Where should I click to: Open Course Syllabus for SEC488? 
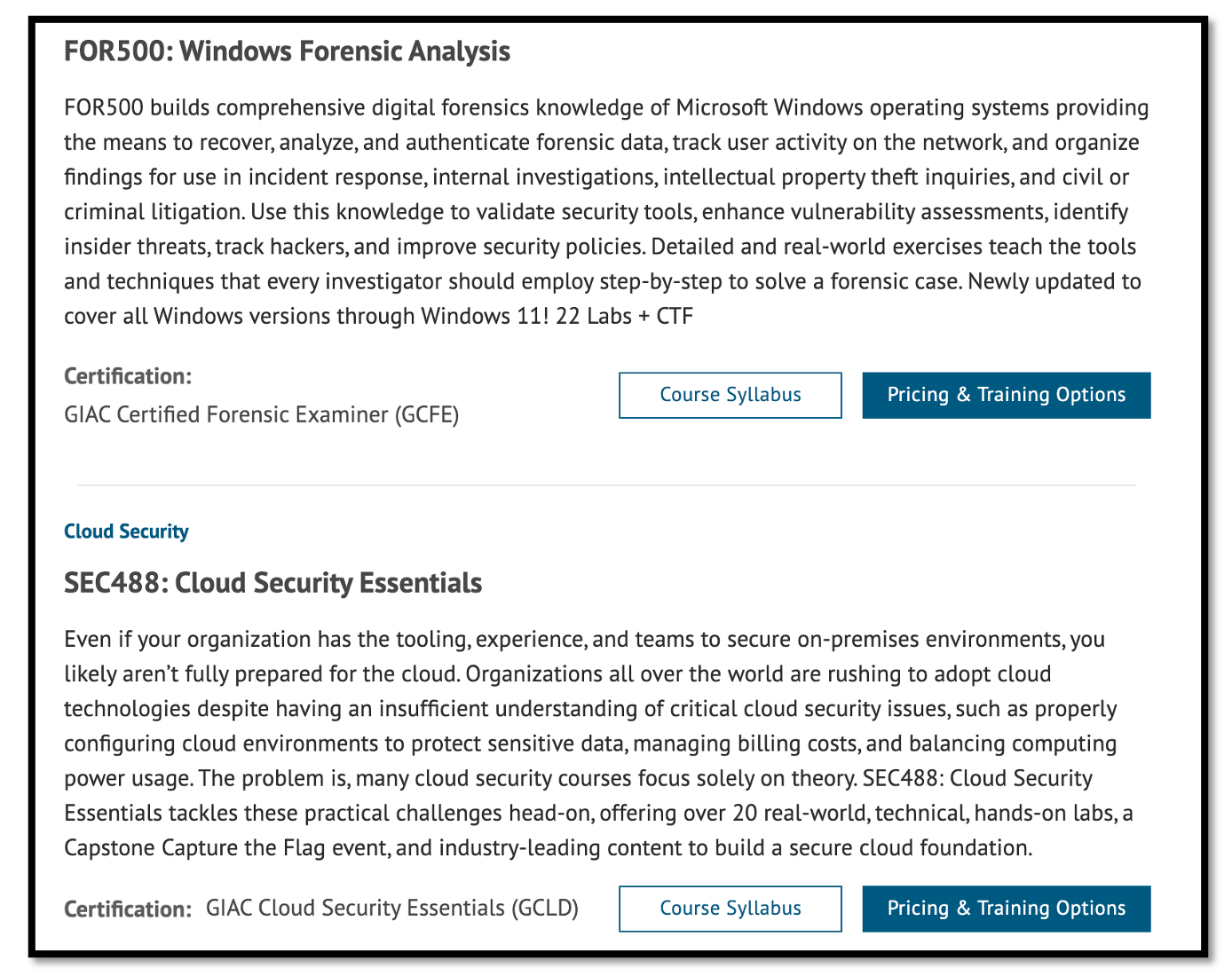[730, 909]
